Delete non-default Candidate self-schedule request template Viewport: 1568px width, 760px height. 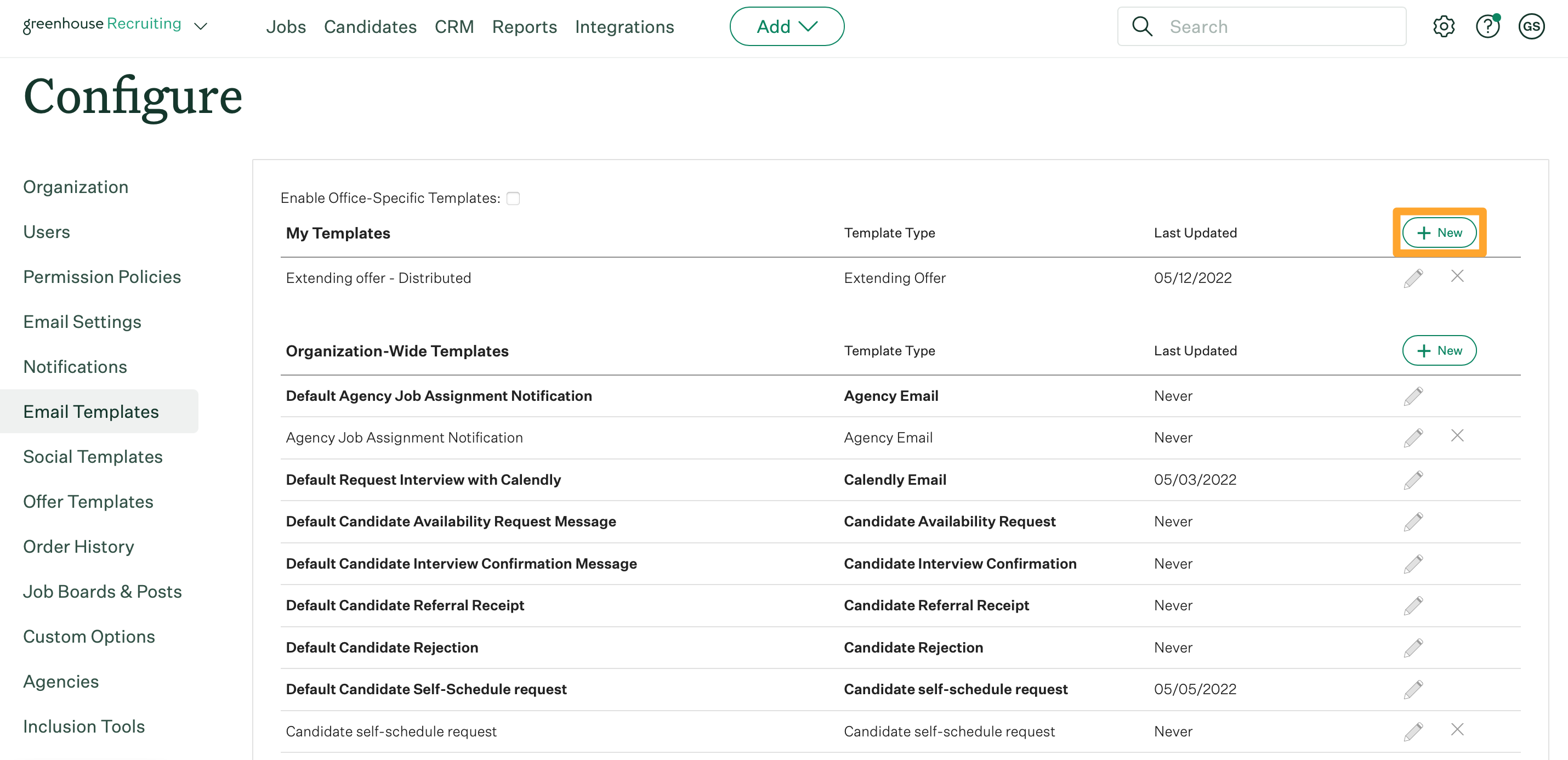tap(1457, 729)
